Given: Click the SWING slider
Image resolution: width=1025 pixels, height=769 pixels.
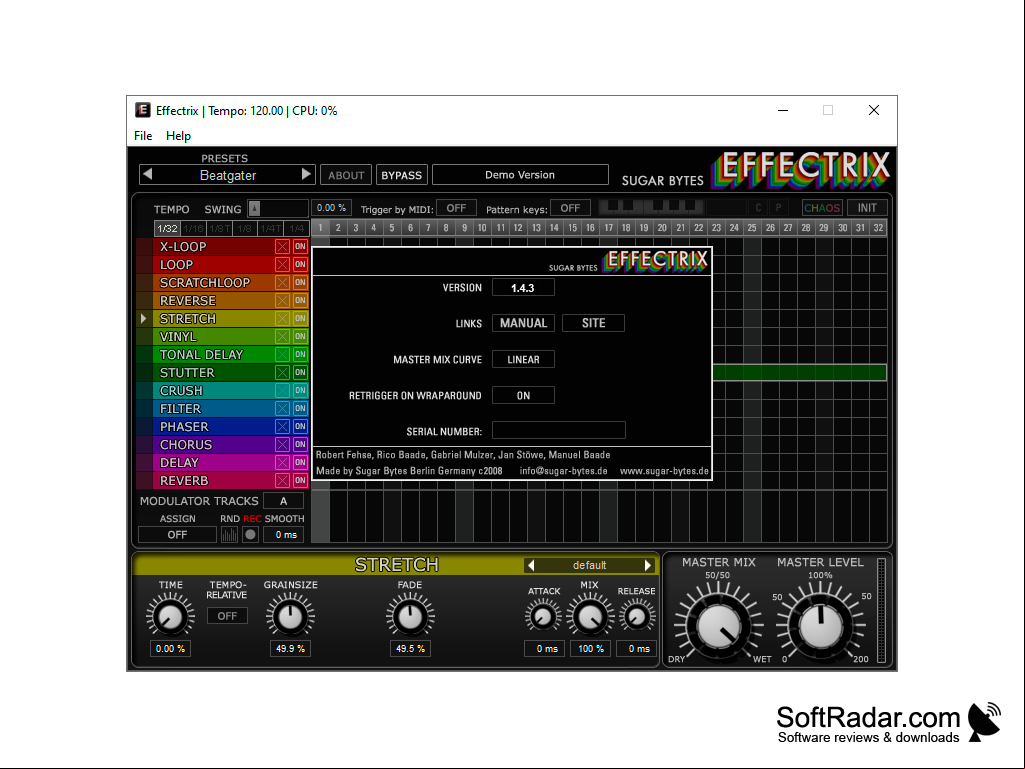Looking at the screenshot, I should pos(277,209).
